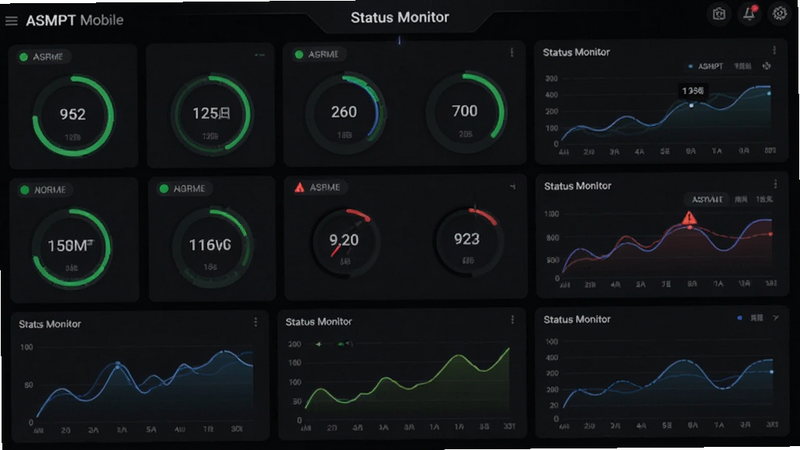Screen dimensions: 800x450
Task: Click the highlighted data point under 1368 tooltip
Action: 691,106
